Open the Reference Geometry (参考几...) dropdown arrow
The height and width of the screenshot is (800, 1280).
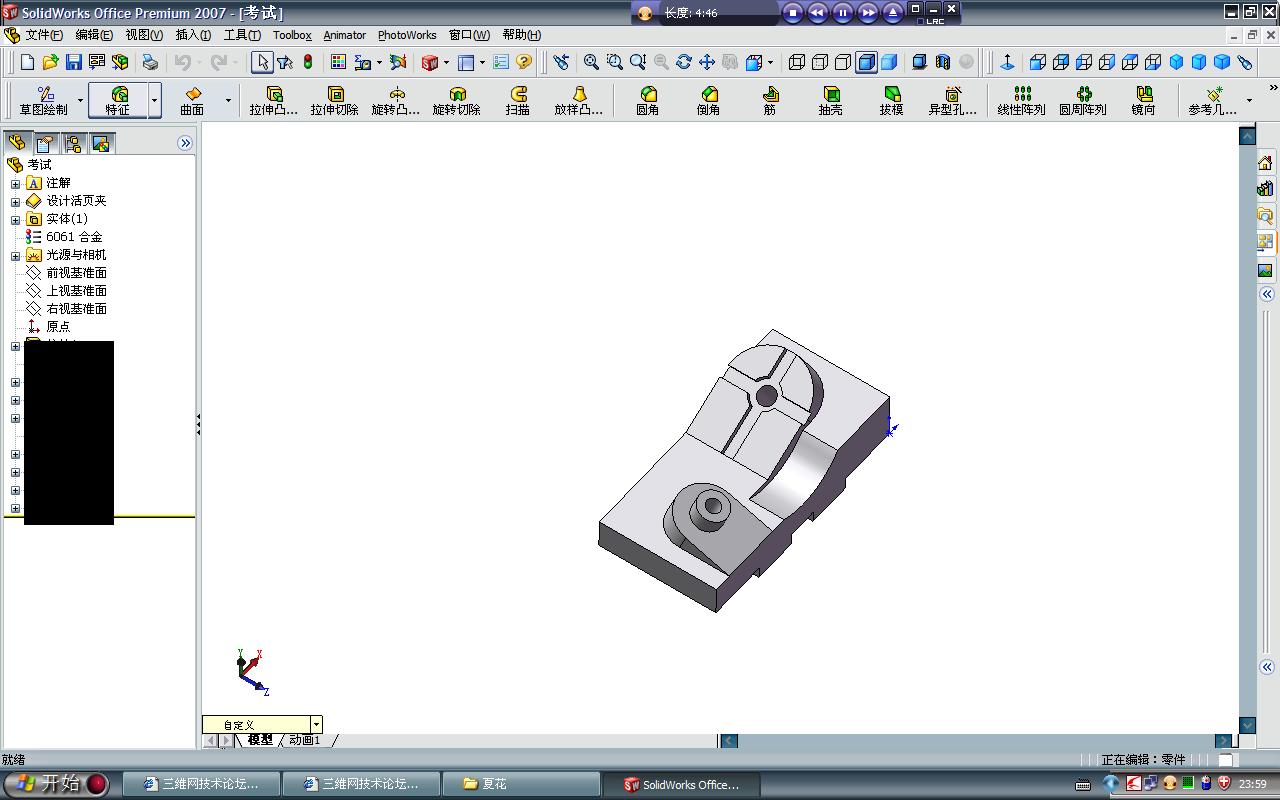(1249, 101)
